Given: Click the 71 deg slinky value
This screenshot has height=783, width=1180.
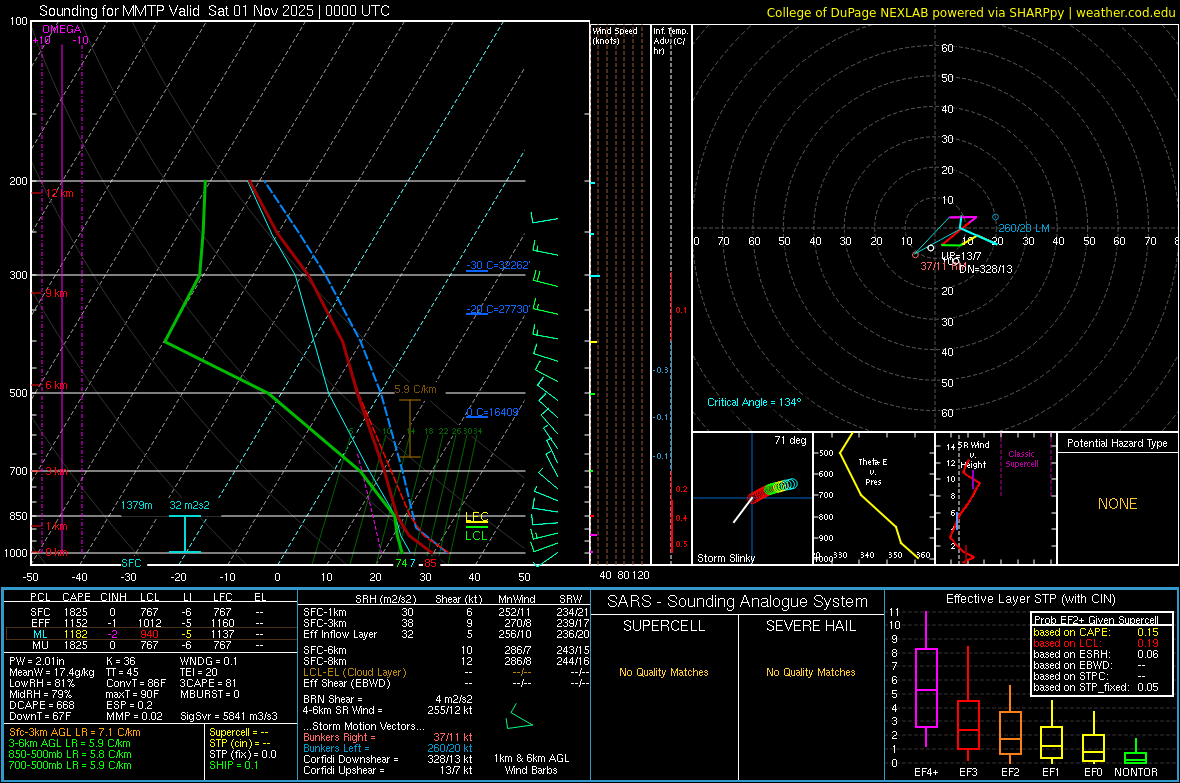Looking at the screenshot, I should [790, 440].
